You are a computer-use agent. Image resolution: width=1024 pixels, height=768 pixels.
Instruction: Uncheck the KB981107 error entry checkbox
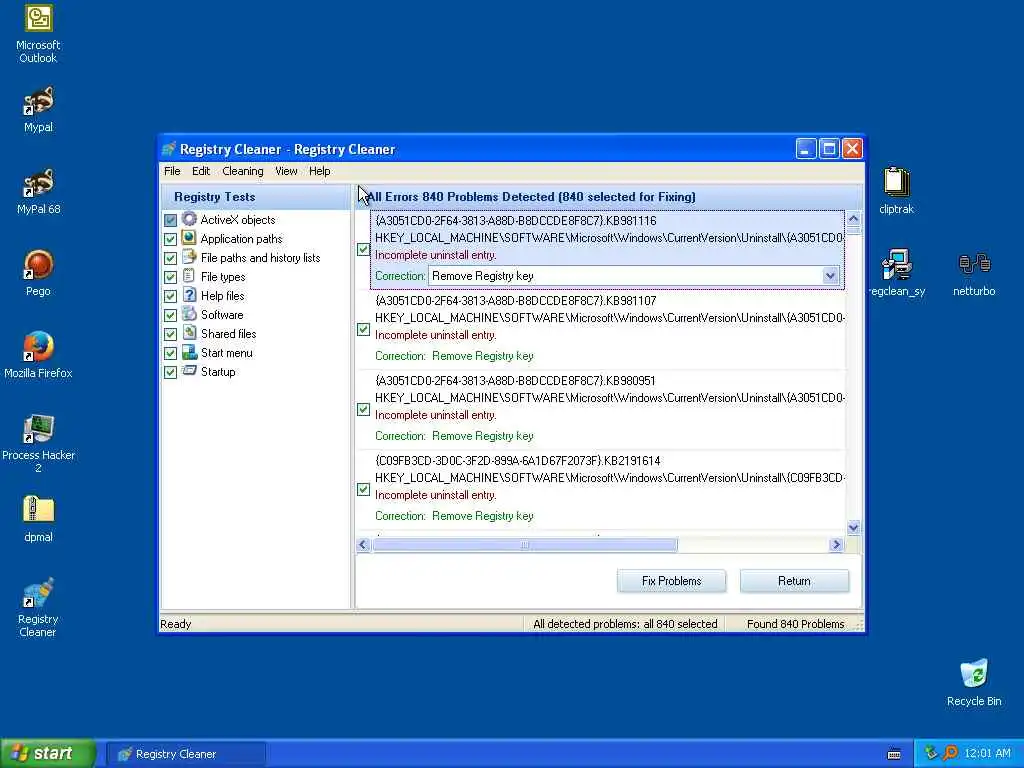[364, 330]
